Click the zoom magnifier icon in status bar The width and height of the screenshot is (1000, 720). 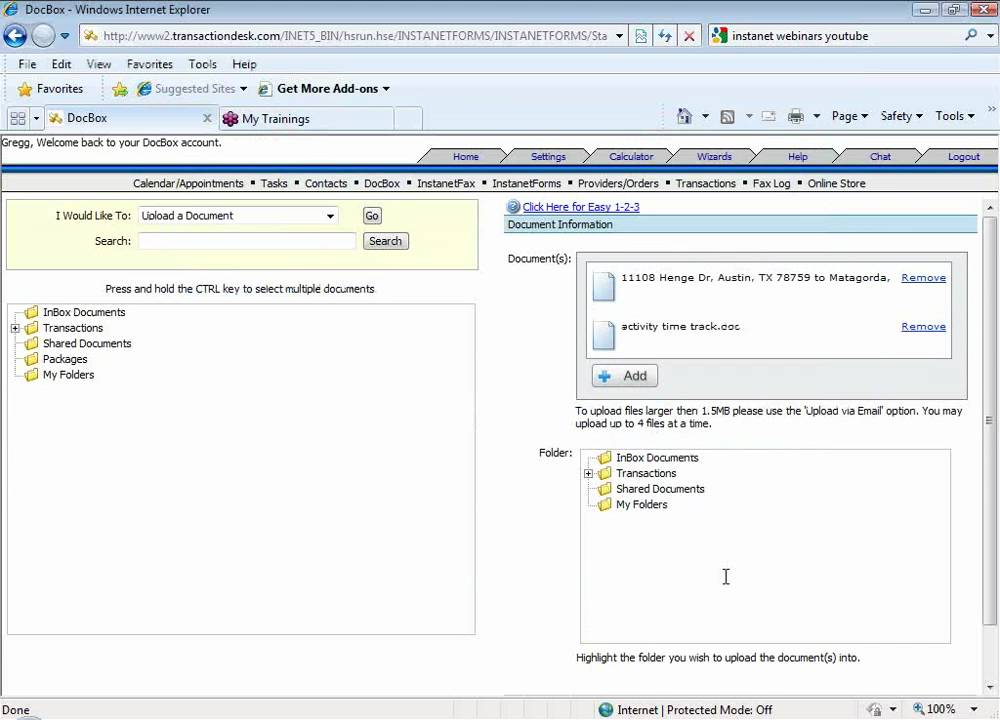(918, 709)
